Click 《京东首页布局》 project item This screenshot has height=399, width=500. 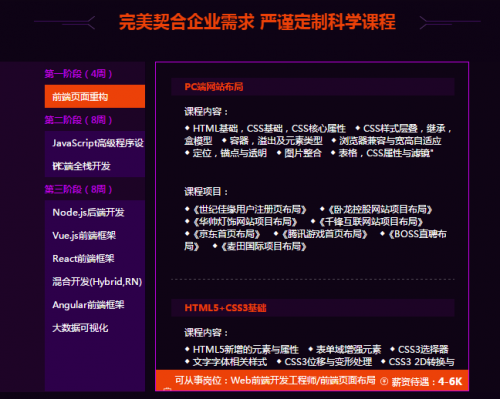click(227, 234)
